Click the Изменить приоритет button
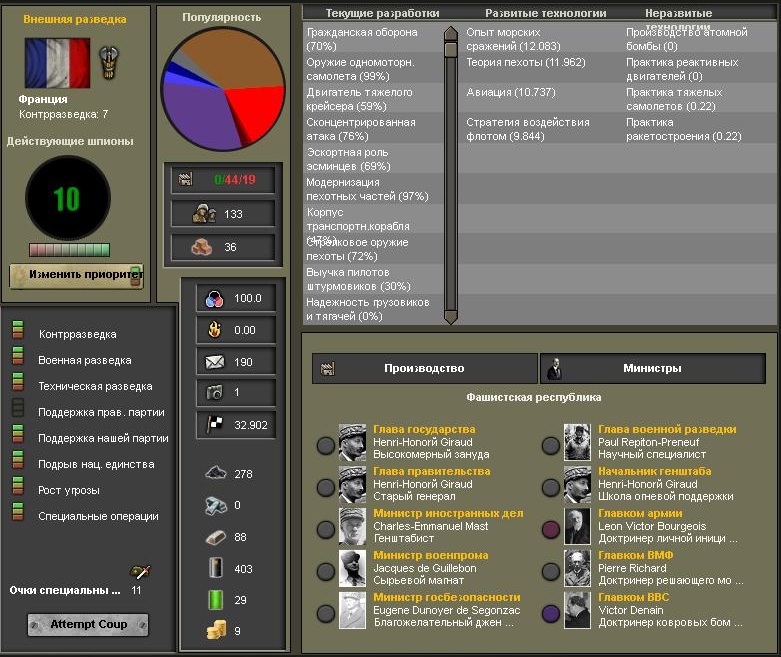 click(77, 274)
